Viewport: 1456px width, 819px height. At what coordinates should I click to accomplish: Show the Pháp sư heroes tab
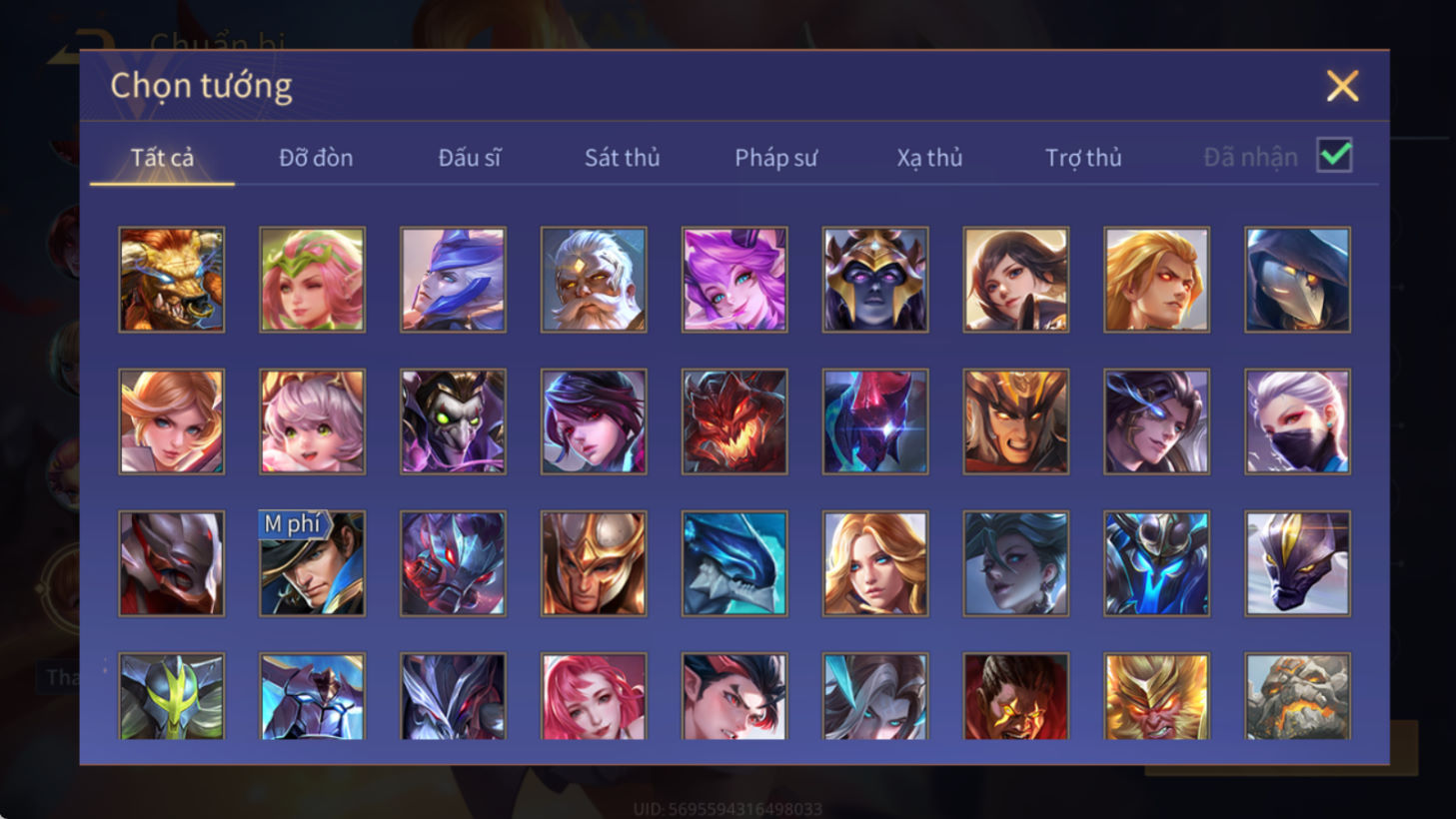(x=775, y=158)
